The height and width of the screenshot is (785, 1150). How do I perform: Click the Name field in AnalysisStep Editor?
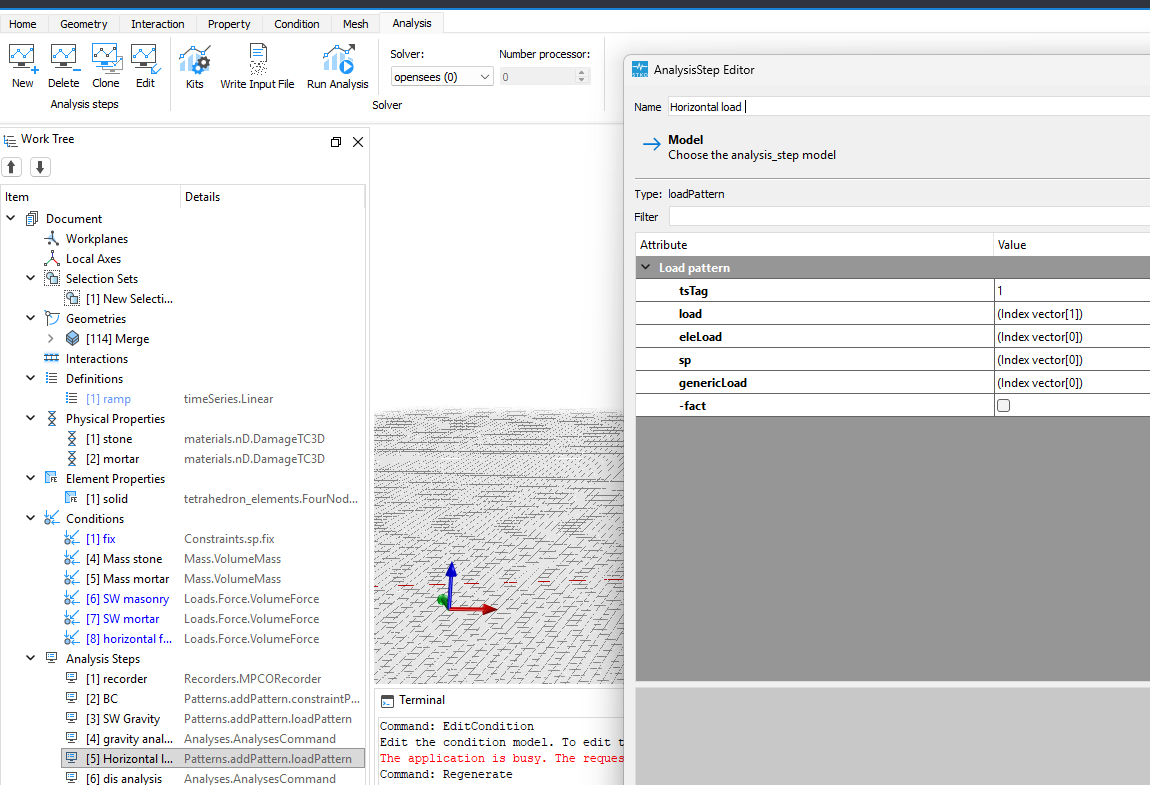click(909, 106)
